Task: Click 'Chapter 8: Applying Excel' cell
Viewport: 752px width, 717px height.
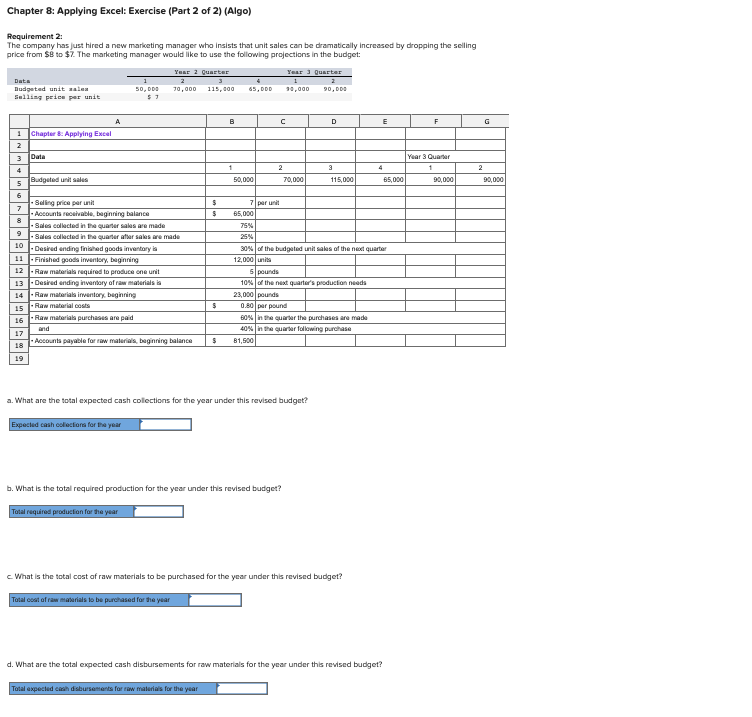Action: pos(118,134)
